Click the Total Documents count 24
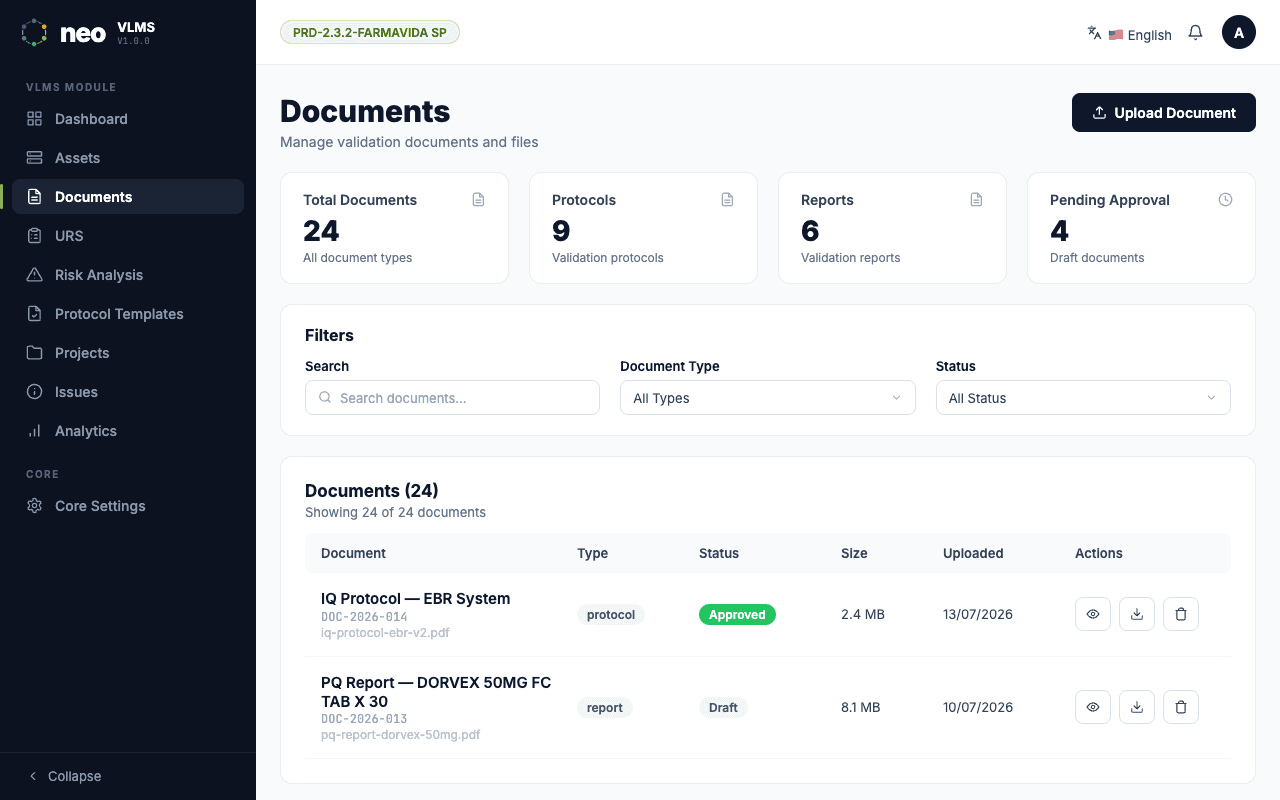This screenshot has height=800, width=1280. (322, 231)
